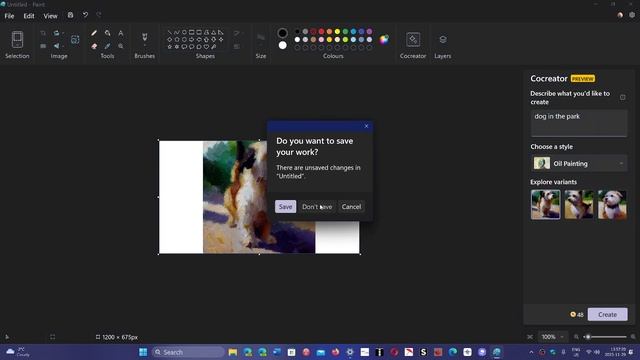This screenshot has width=640, height=360.
Task: Select the second dog variant thumbnail
Action: [x=579, y=204]
